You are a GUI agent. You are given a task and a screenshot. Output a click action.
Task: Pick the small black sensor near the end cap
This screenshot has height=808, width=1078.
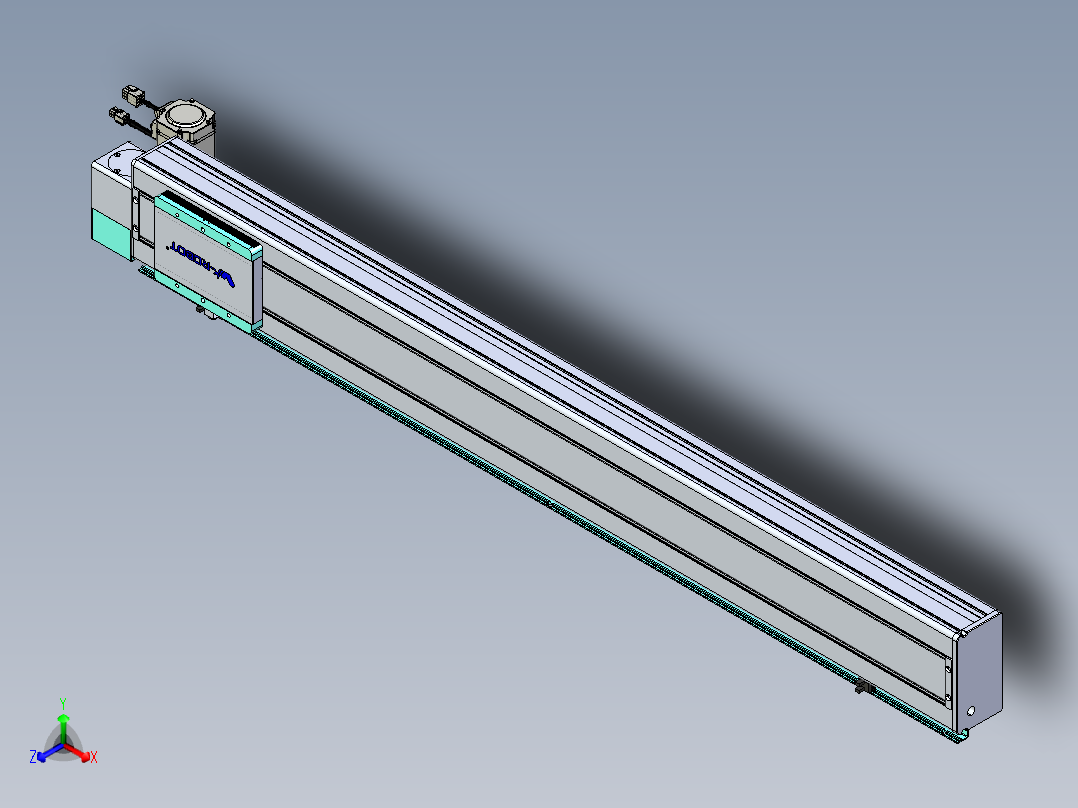coord(864,686)
